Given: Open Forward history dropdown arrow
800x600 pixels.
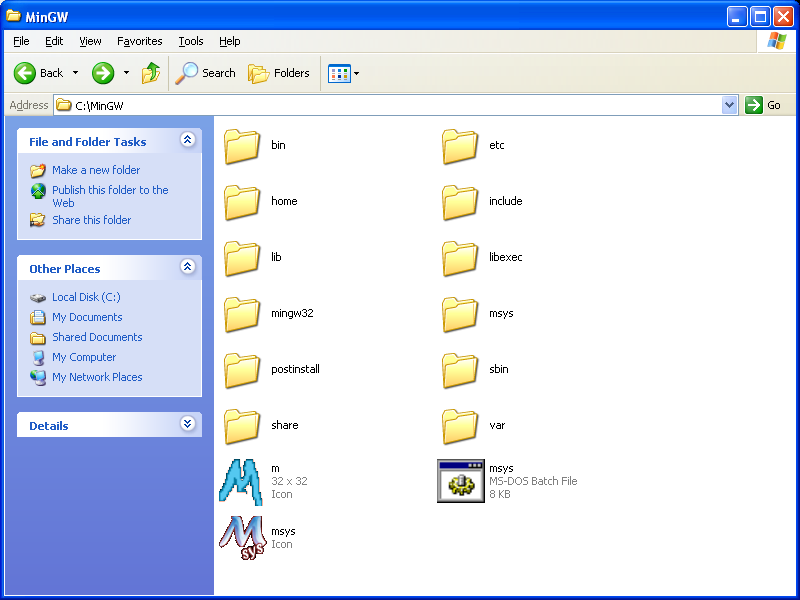Looking at the screenshot, I should point(126,73).
